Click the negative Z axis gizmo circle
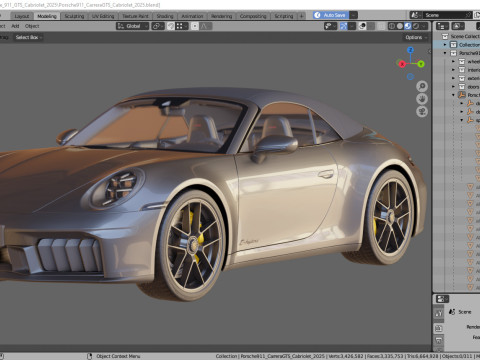Image resolution: width=480 pixels, height=360 pixels. [410, 76]
